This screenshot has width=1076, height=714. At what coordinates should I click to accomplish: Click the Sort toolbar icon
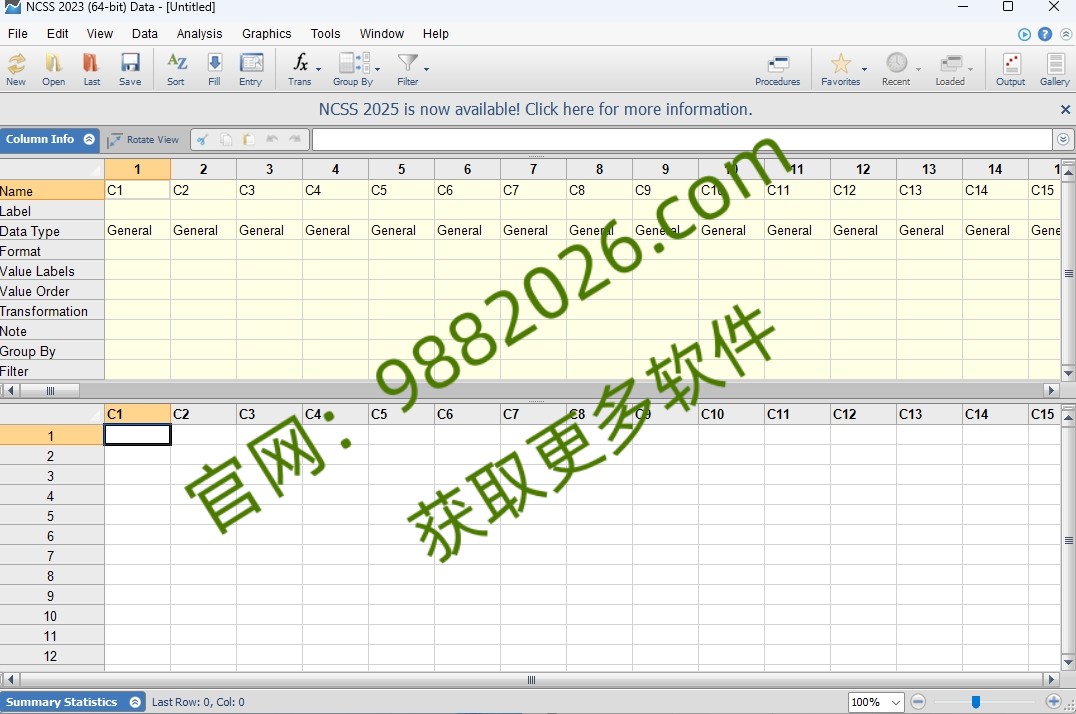(x=176, y=69)
